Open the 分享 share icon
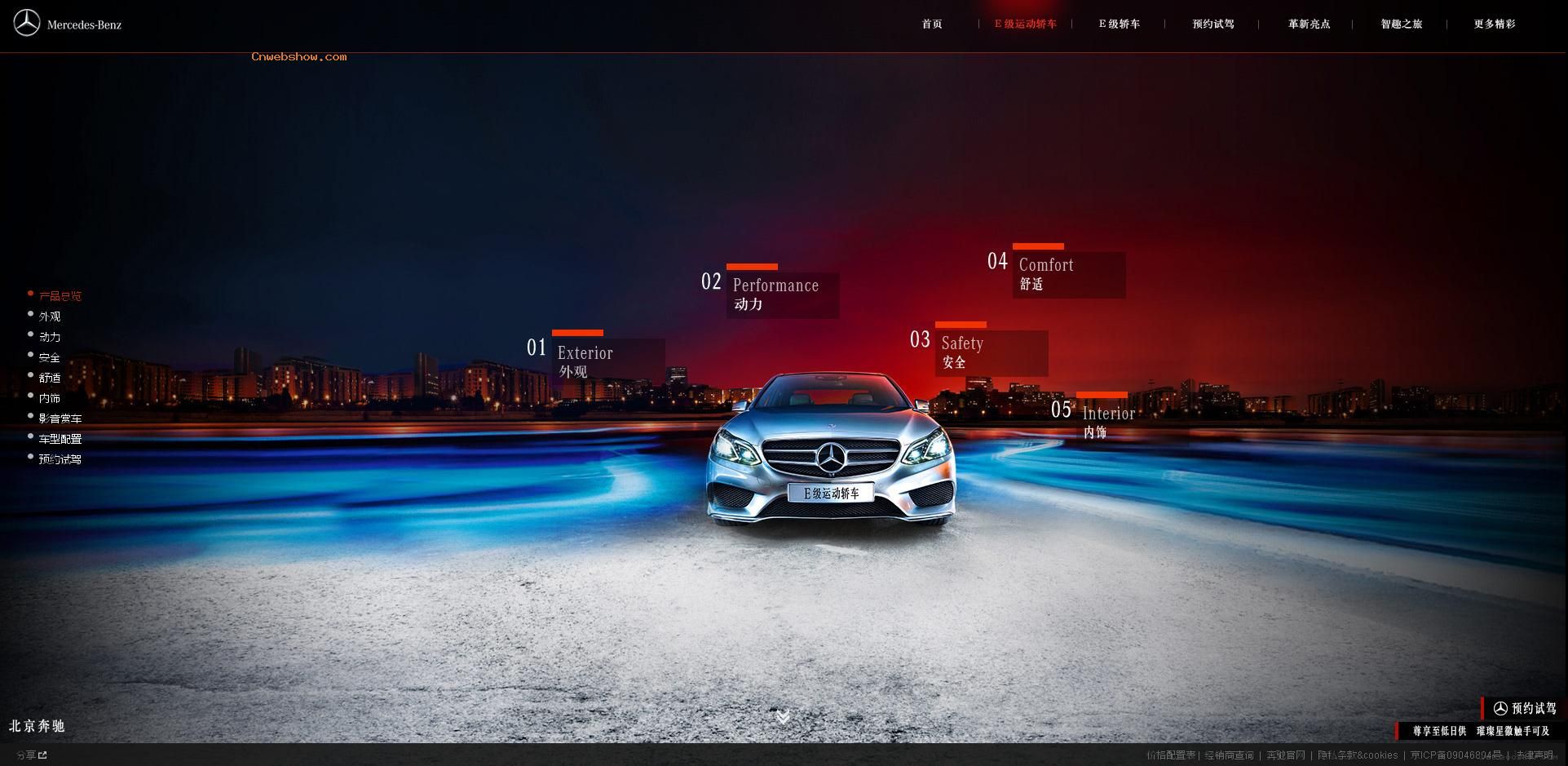The width and height of the screenshot is (1568, 766). click(x=42, y=755)
